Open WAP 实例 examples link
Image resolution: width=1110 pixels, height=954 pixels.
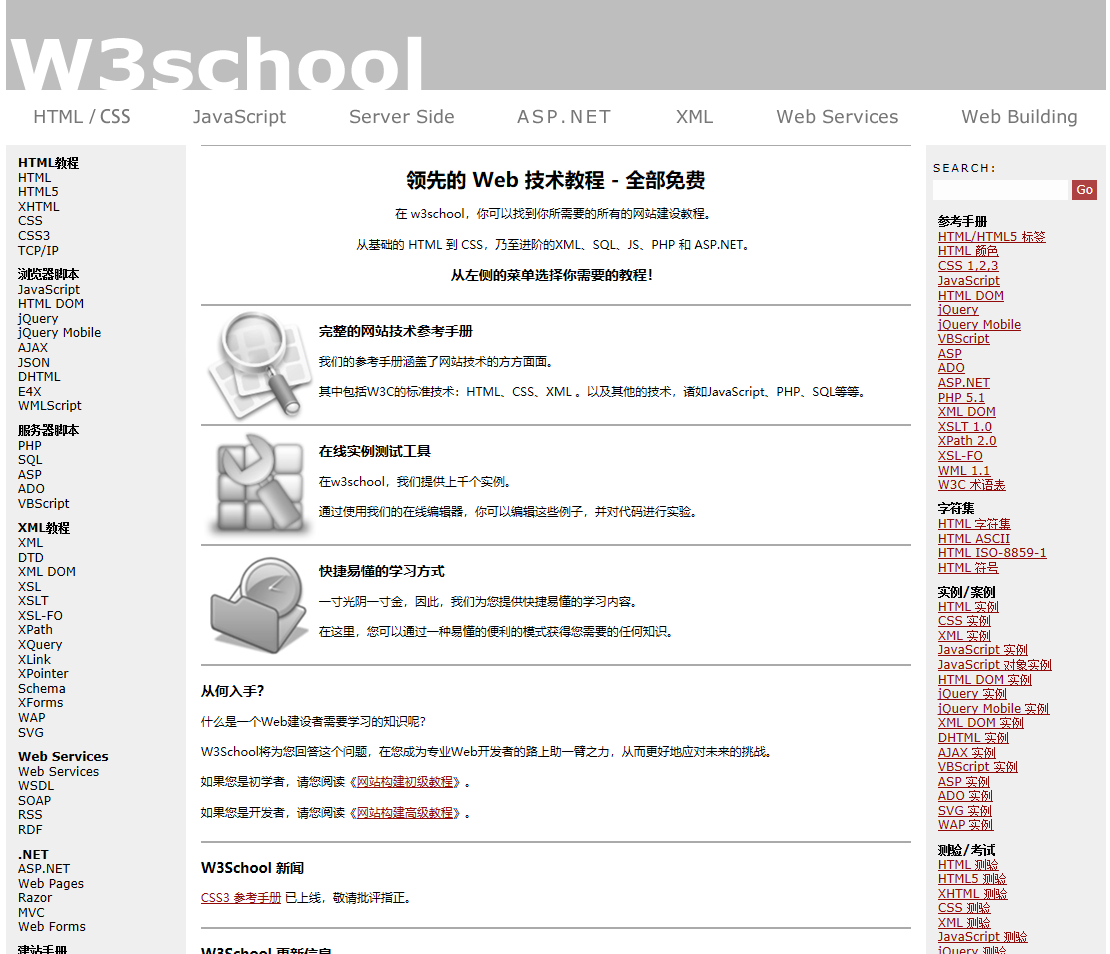pyautogui.click(x=965, y=825)
